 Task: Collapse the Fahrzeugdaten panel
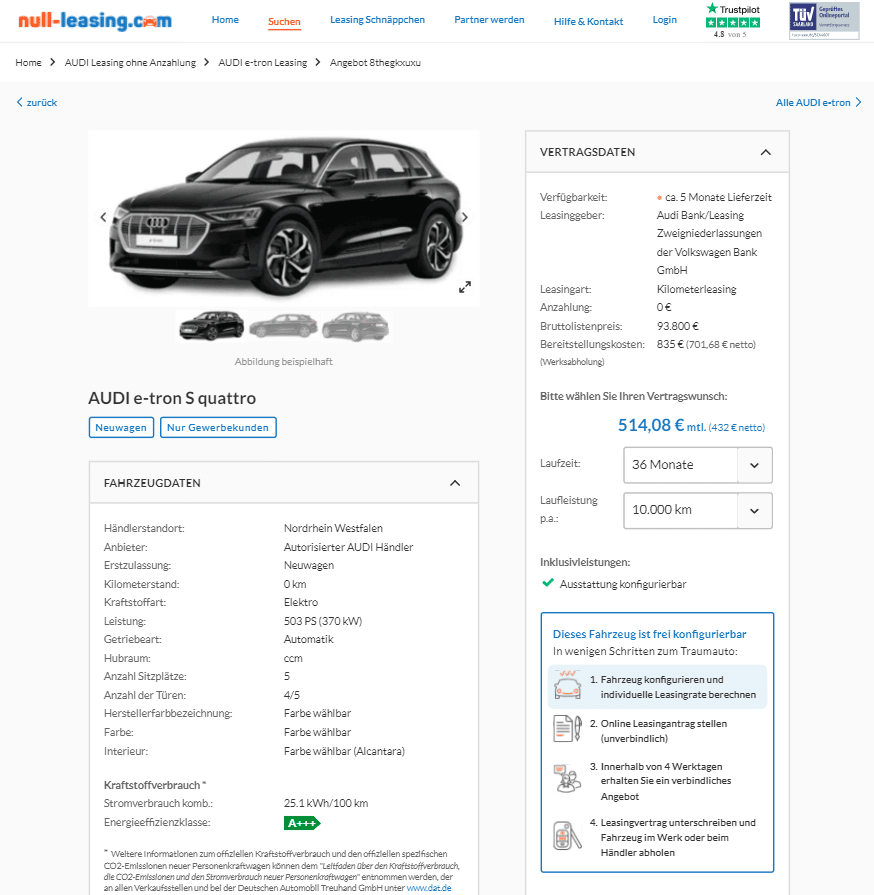click(x=455, y=483)
